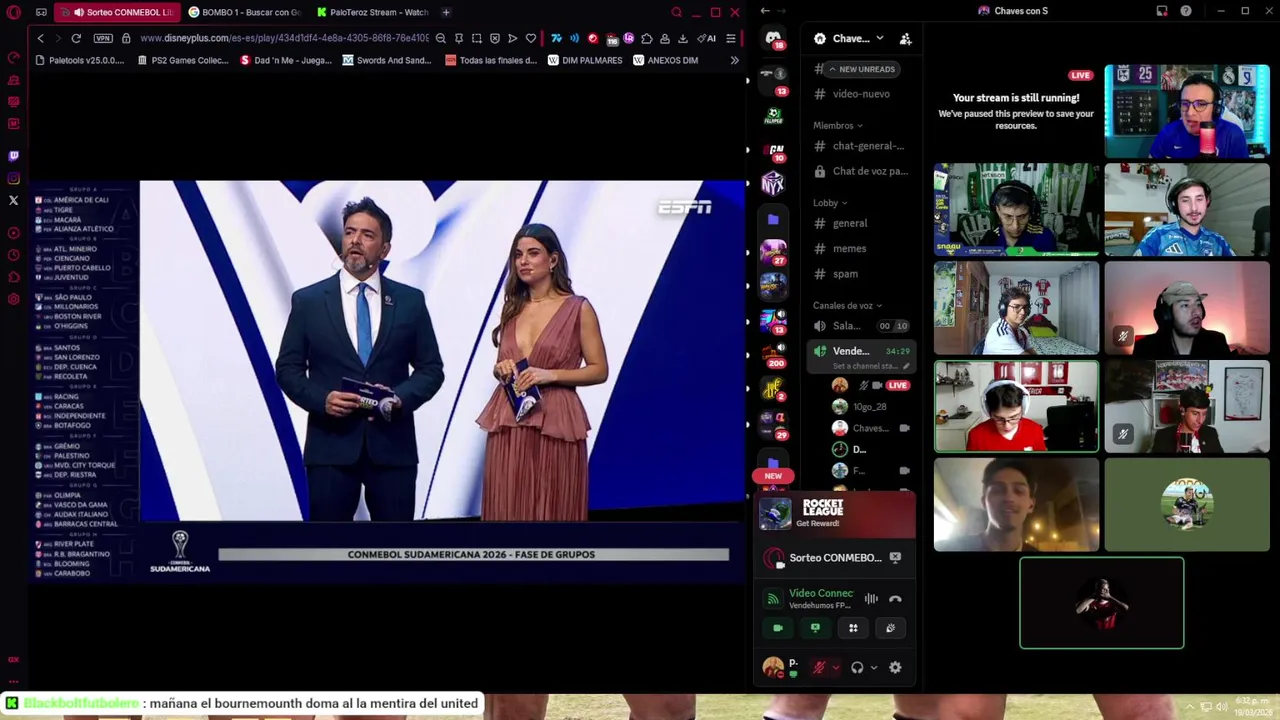Viewport: 1280px width, 720px height.
Task: Open X in the Opera sidebar
Action: point(13,200)
